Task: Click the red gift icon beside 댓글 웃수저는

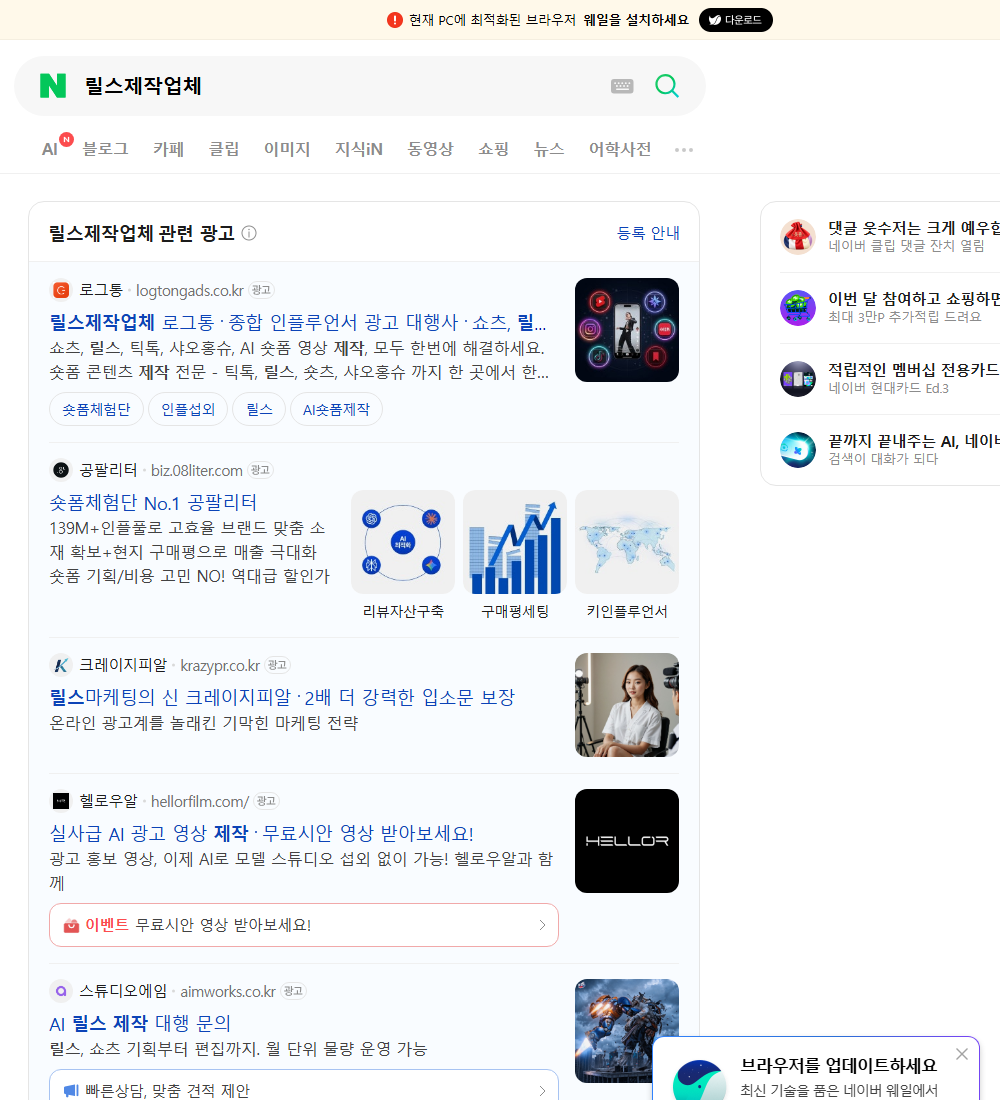Action: (x=798, y=236)
